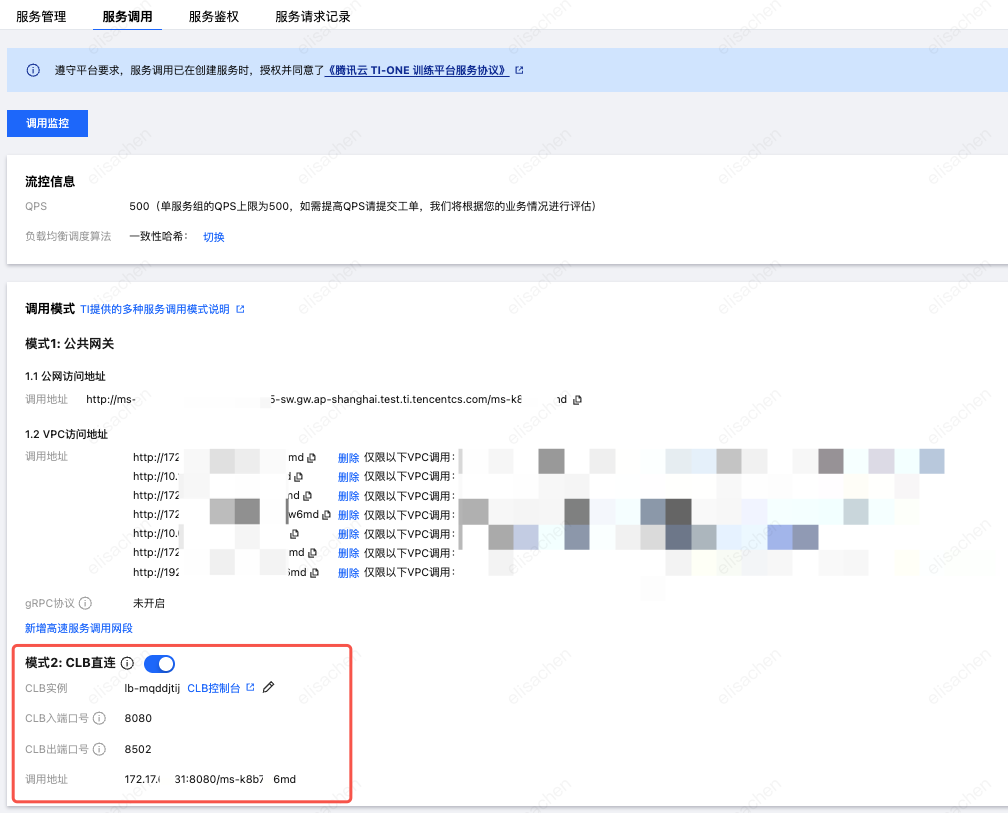
Task: Click the pencil edit icon for CLB实例
Action: click(269, 688)
